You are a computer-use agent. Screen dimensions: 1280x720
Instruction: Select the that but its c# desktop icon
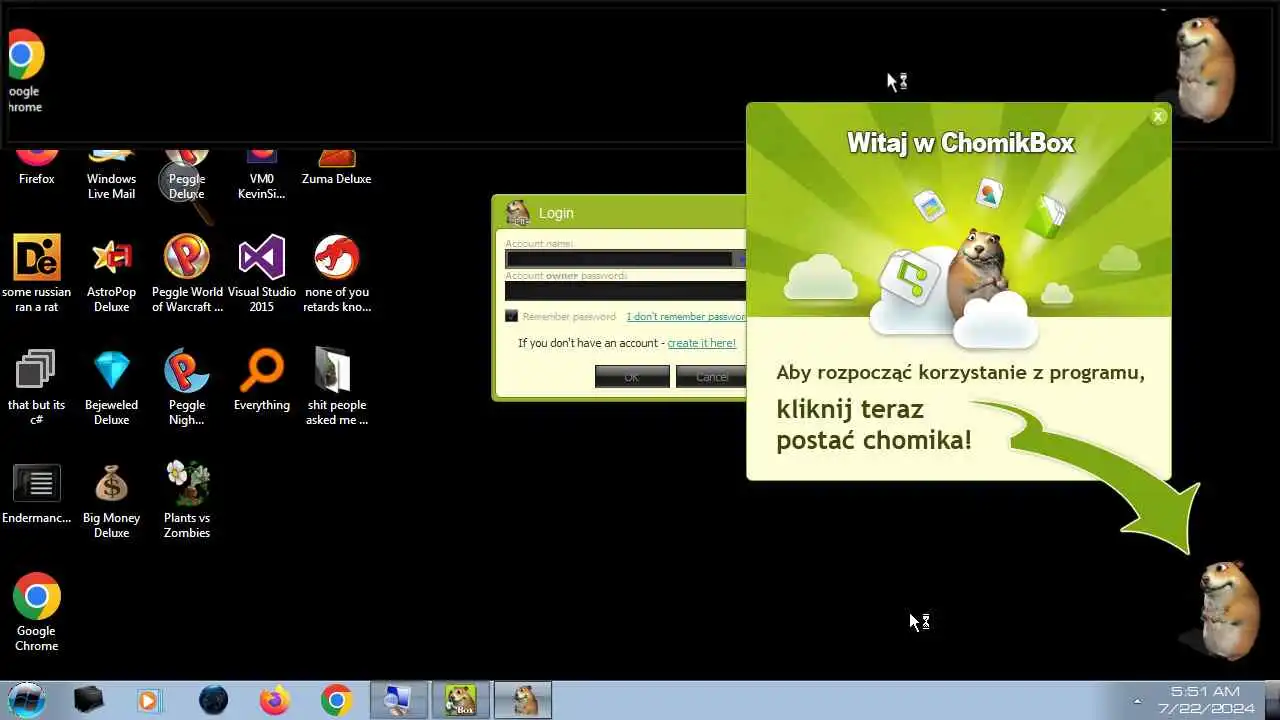[37, 386]
